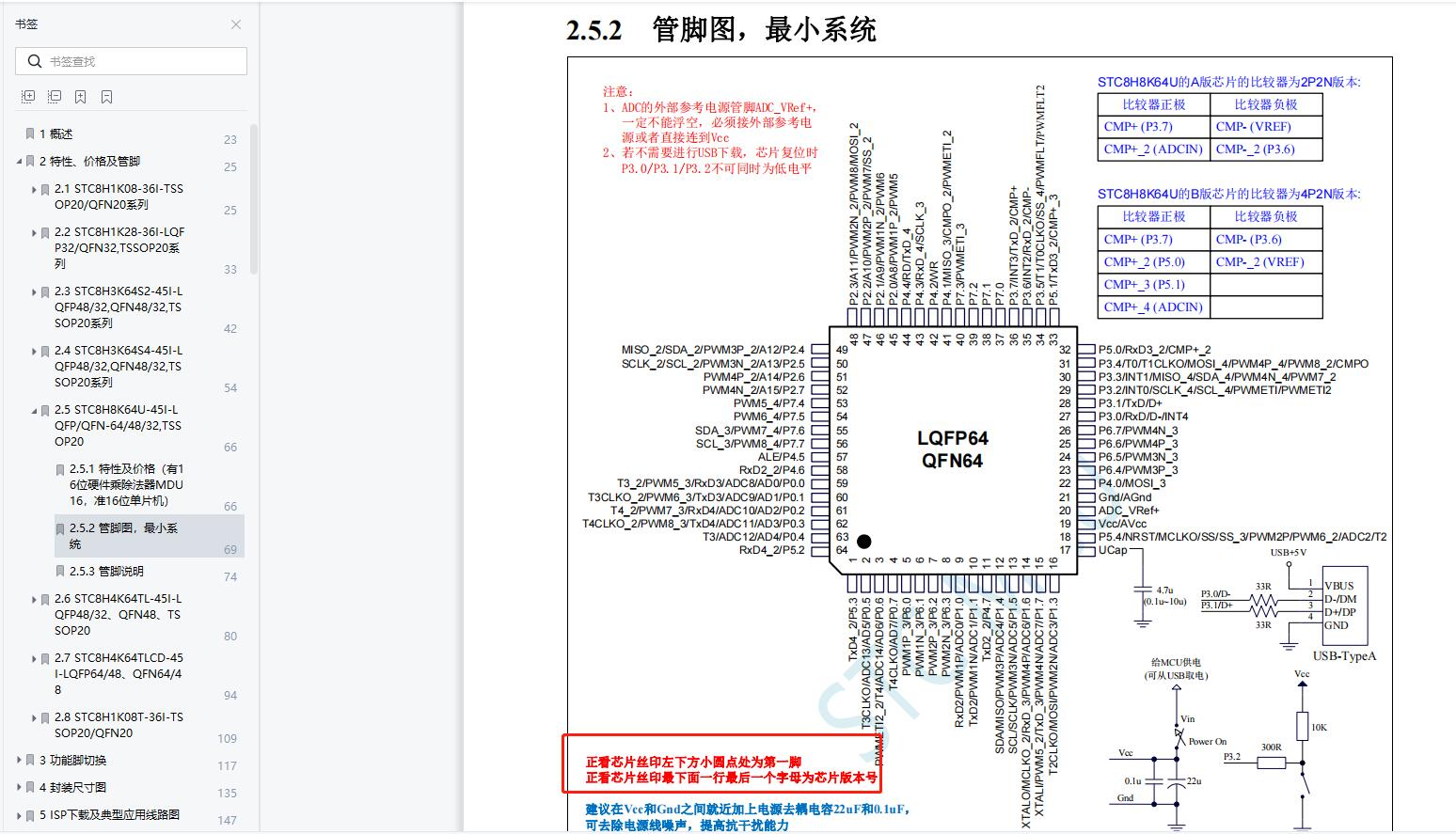Open bookmark 2.5.3 管脚说明
The width and height of the screenshot is (1456, 834).
point(106,571)
